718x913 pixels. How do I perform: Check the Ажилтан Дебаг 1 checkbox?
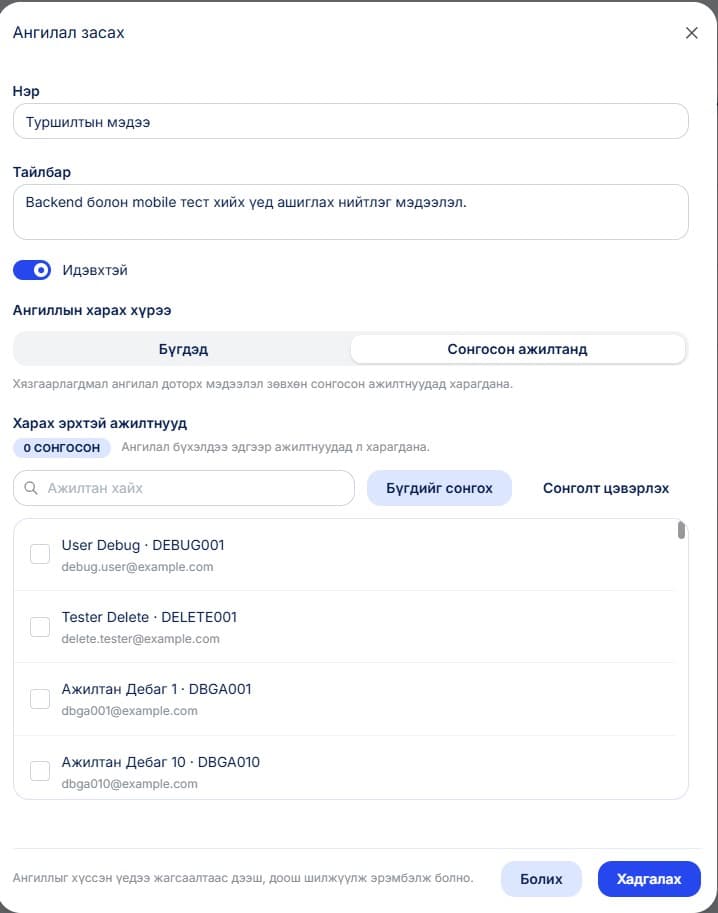point(40,699)
